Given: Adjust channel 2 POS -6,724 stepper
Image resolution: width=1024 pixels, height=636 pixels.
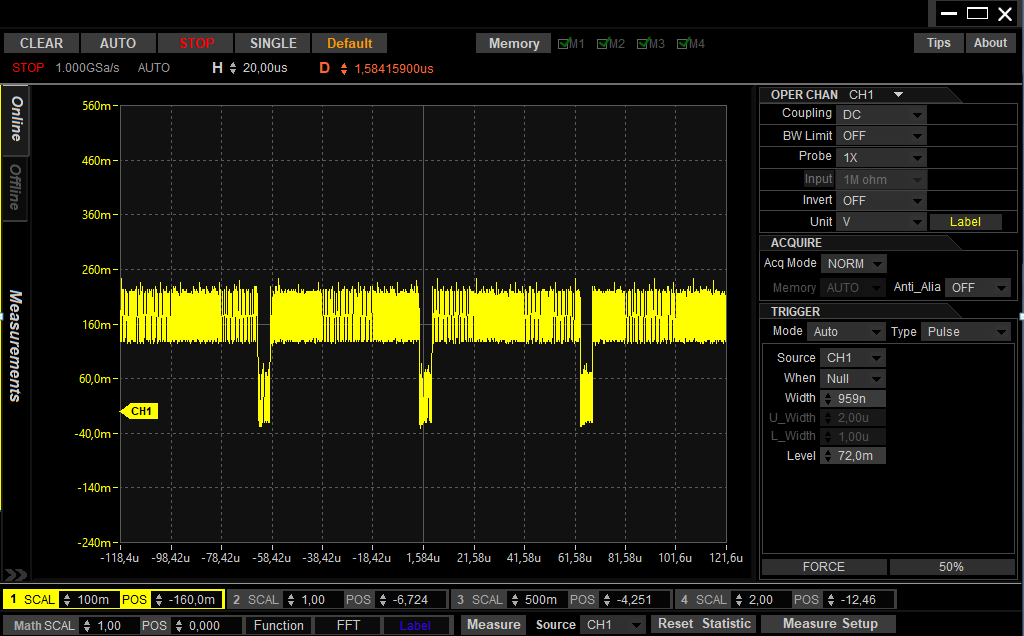Looking at the screenshot, I should 383,599.
